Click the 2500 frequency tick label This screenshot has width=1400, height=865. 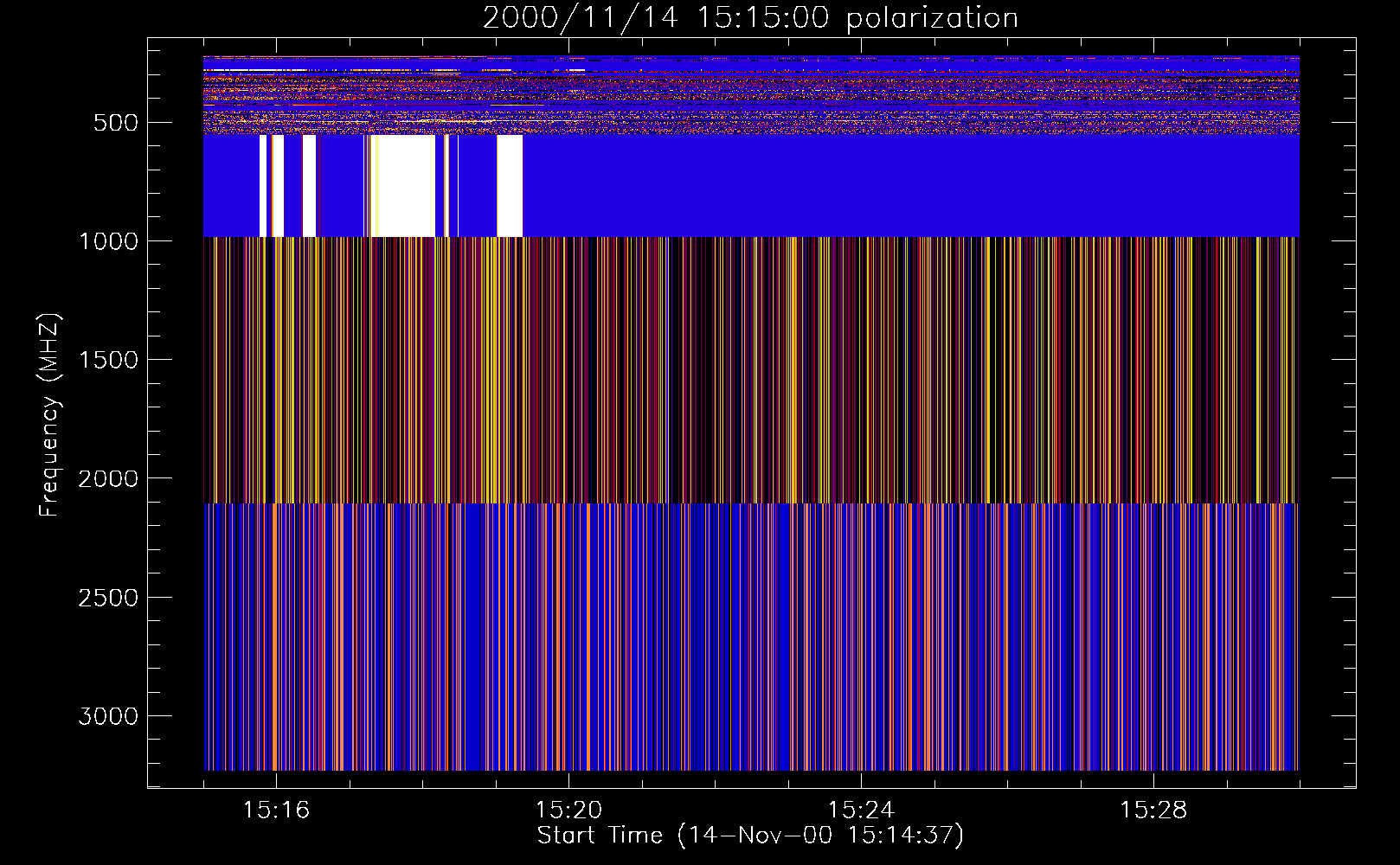[x=108, y=598]
